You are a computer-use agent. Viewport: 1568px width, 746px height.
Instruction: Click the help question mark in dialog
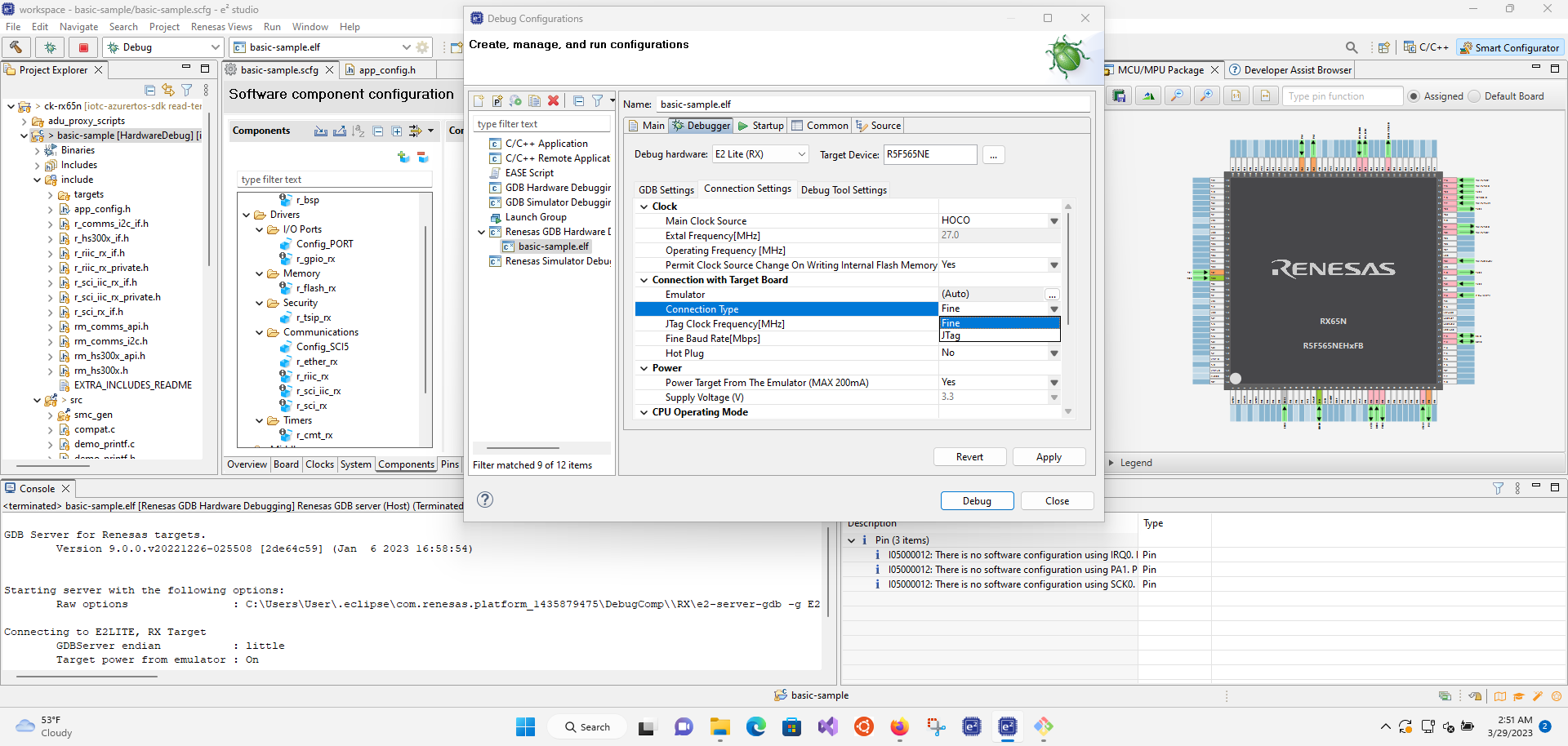[485, 500]
